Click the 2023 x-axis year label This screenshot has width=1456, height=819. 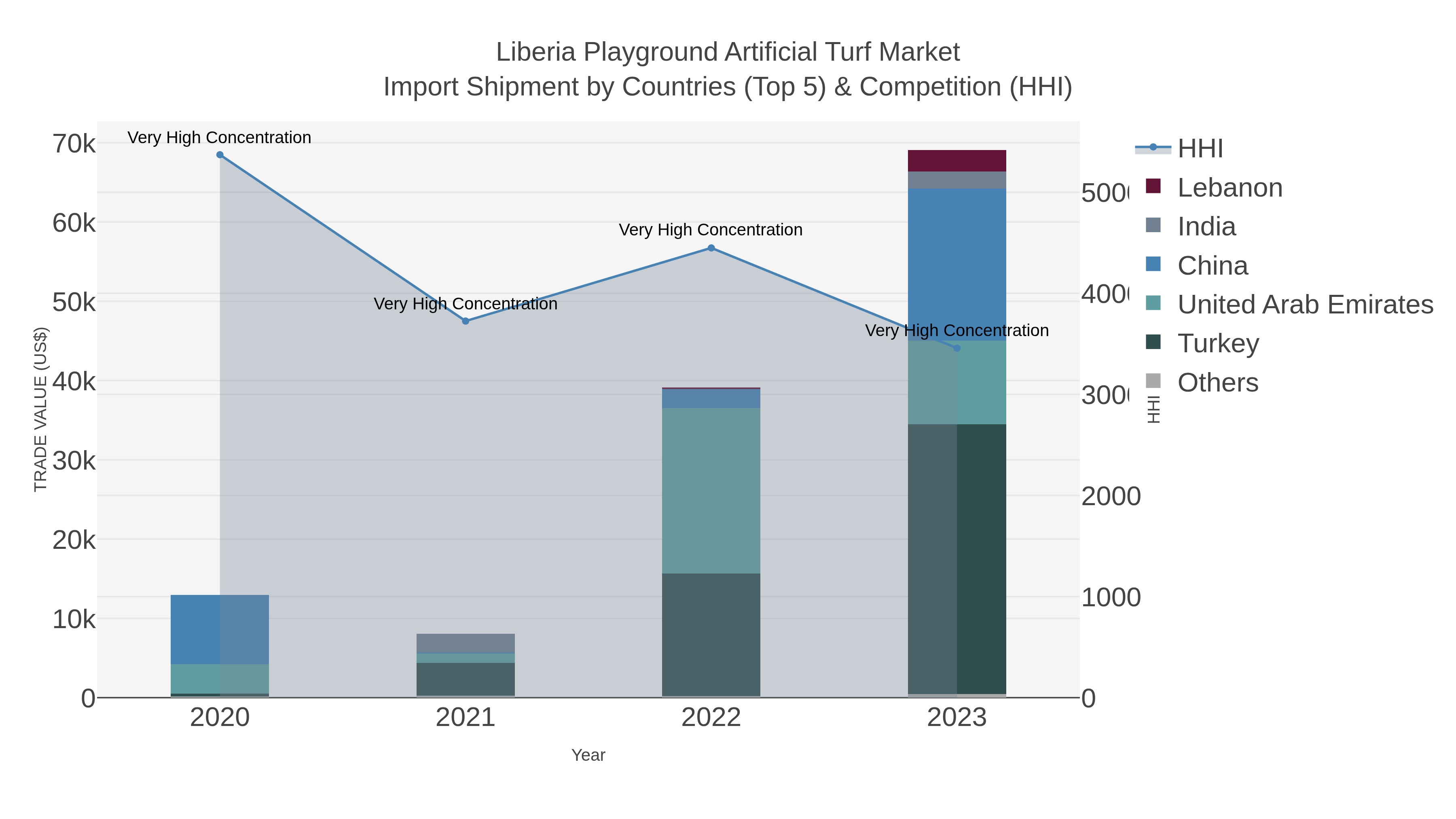957,718
